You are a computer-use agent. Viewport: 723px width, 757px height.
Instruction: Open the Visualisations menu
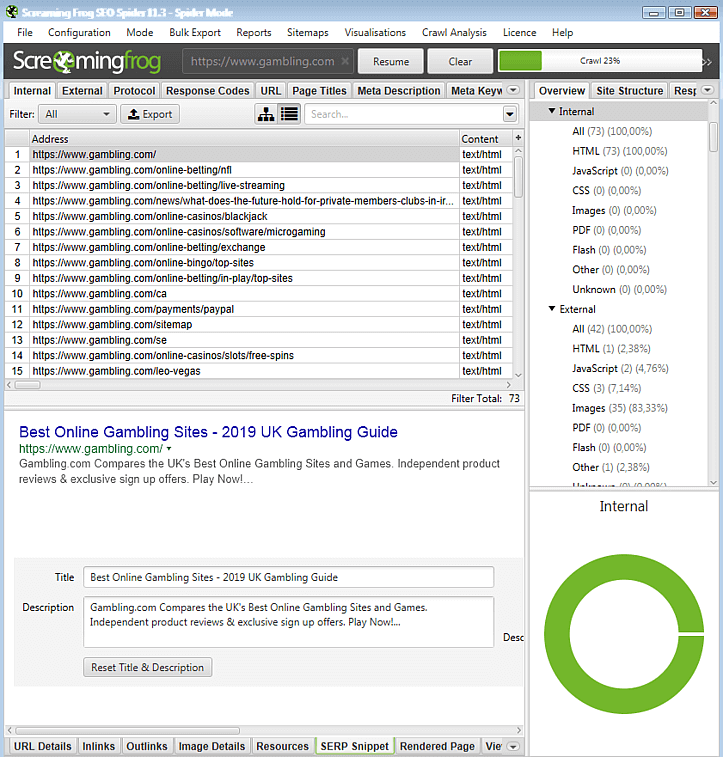pyautogui.click(x=375, y=32)
